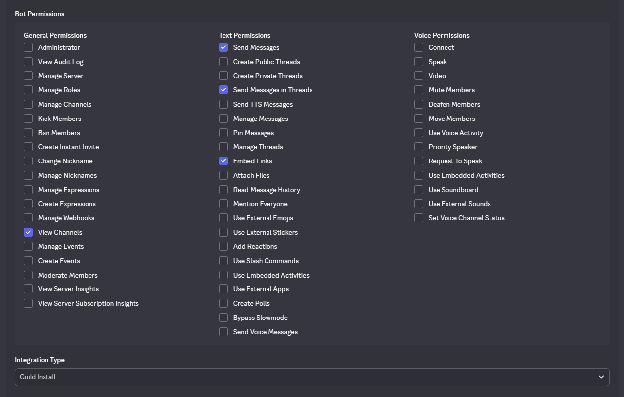624x397 pixels.
Task: Enable the Connect voice permission
Action: point(418,47)
